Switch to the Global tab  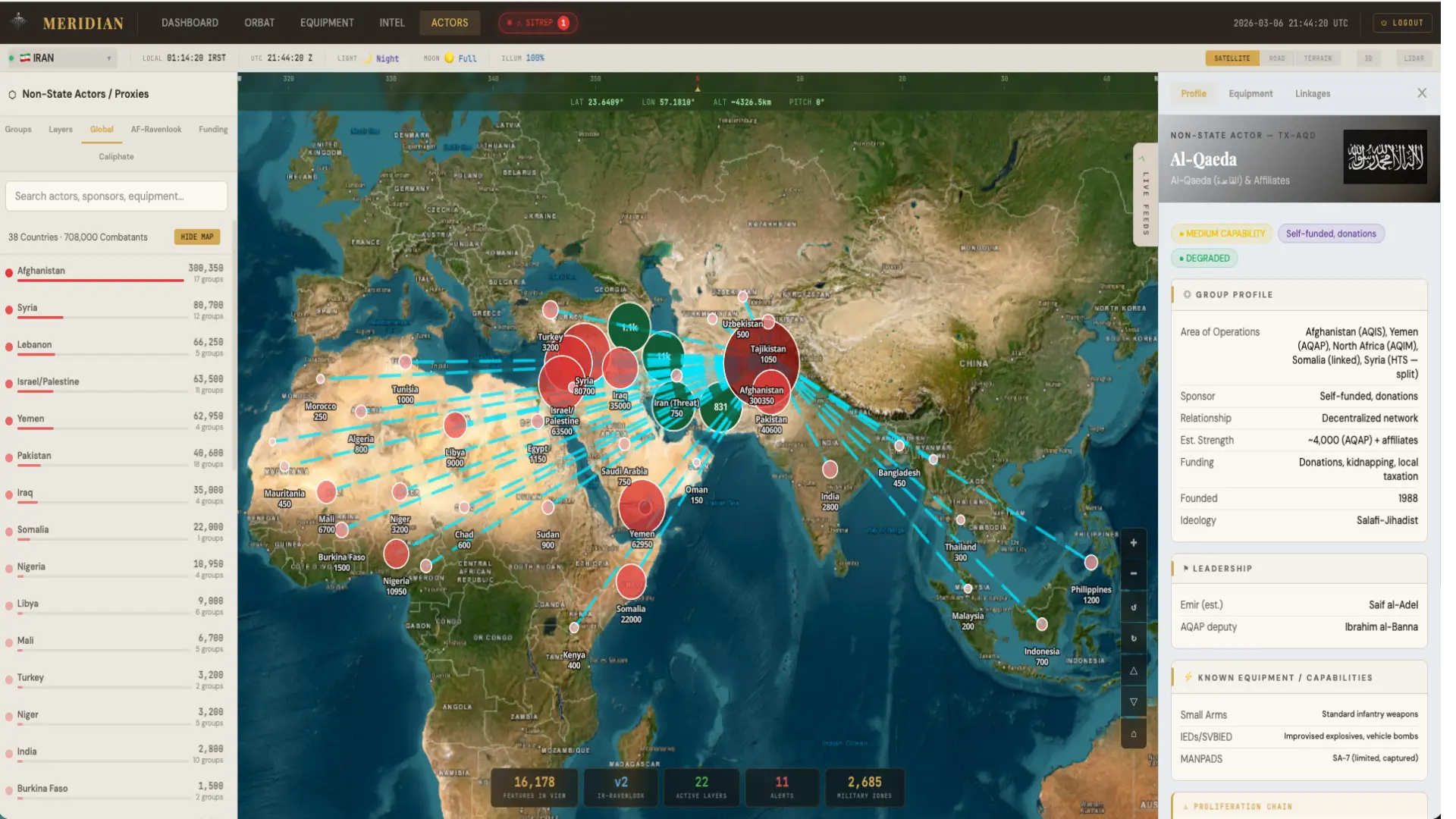click(x=102, y=130)
